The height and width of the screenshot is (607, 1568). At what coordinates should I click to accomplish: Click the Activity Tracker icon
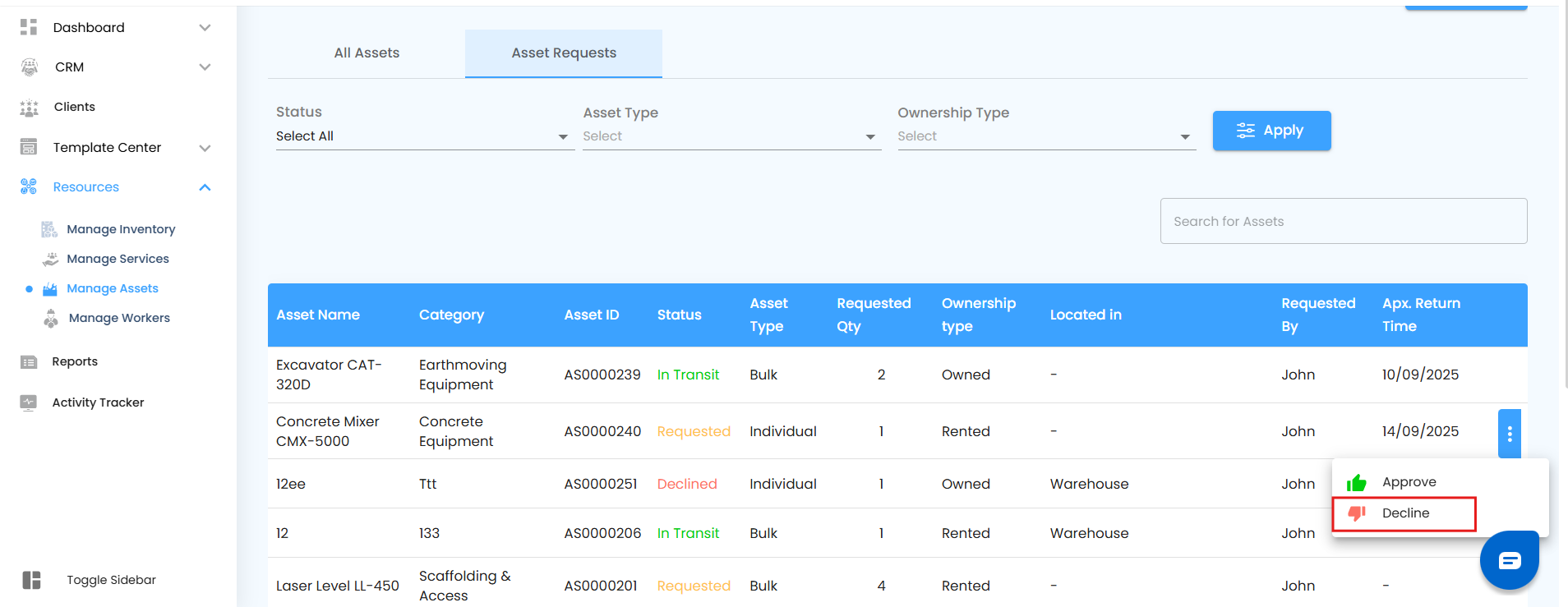29,402
